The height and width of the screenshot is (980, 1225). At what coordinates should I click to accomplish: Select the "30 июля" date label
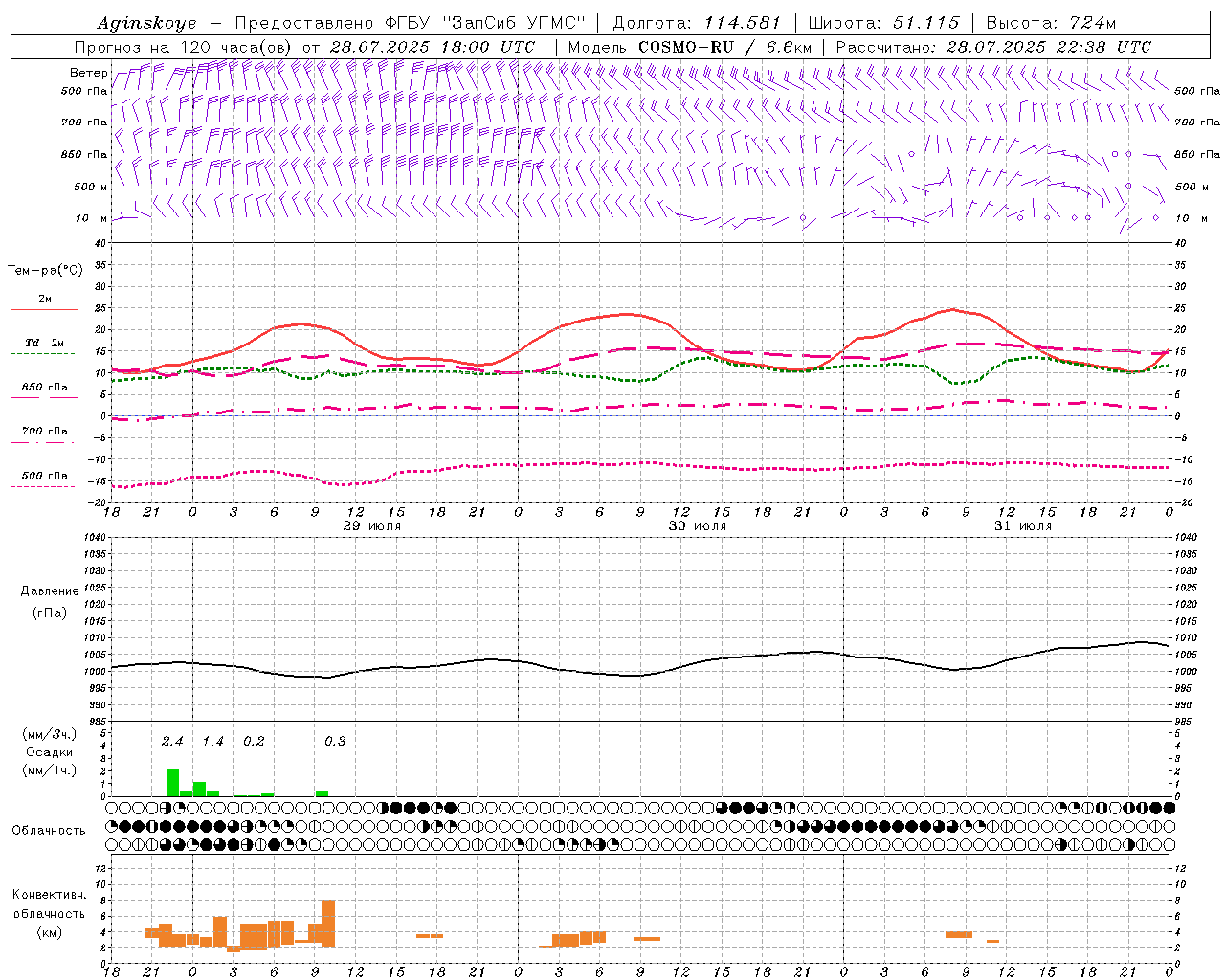click(x=697, y=526)
